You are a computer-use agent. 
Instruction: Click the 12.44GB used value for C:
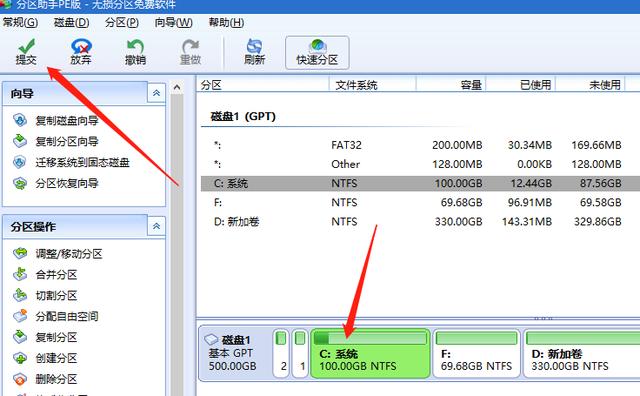pos(531,183)
